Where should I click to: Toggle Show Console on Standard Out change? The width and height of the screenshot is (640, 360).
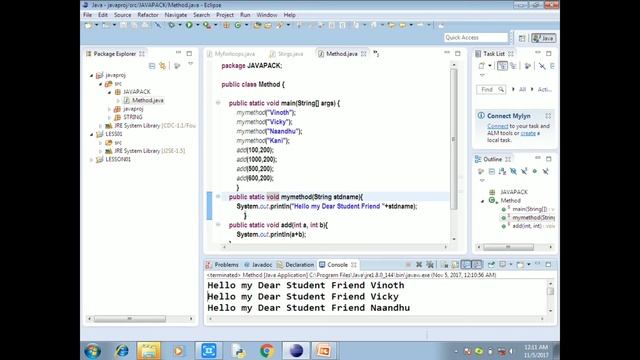click(x=466, y=265)
